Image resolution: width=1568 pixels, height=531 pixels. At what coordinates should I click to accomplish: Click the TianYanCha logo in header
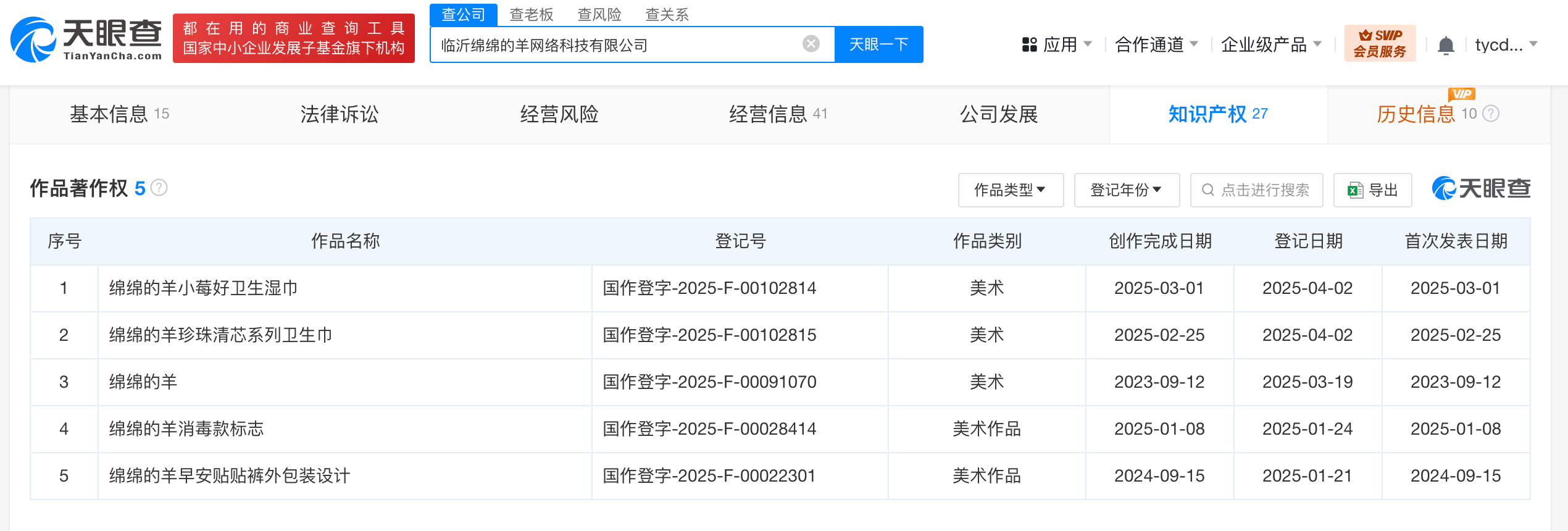click(86, 40)
